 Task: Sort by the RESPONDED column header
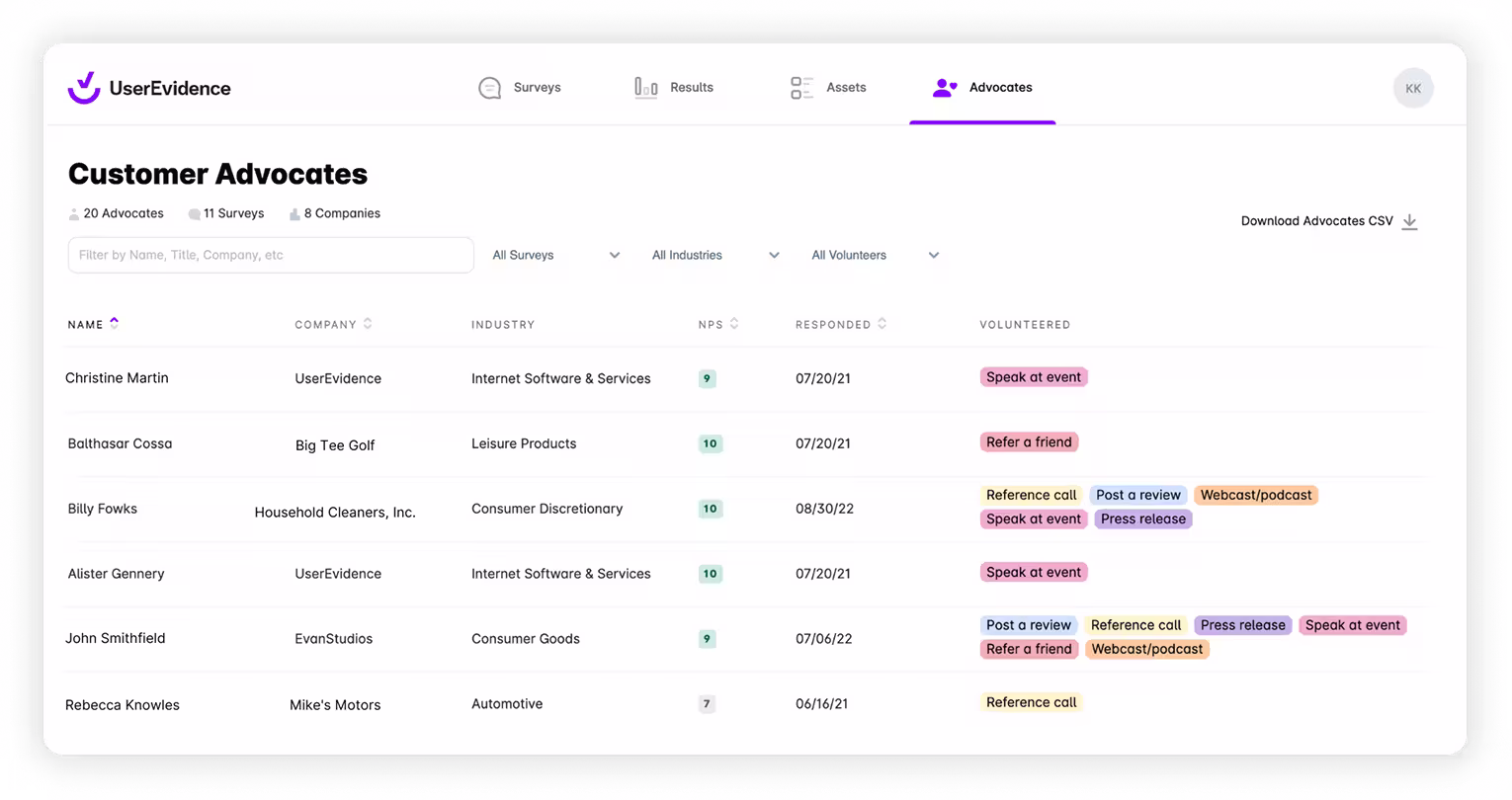[x=833, y=325]
